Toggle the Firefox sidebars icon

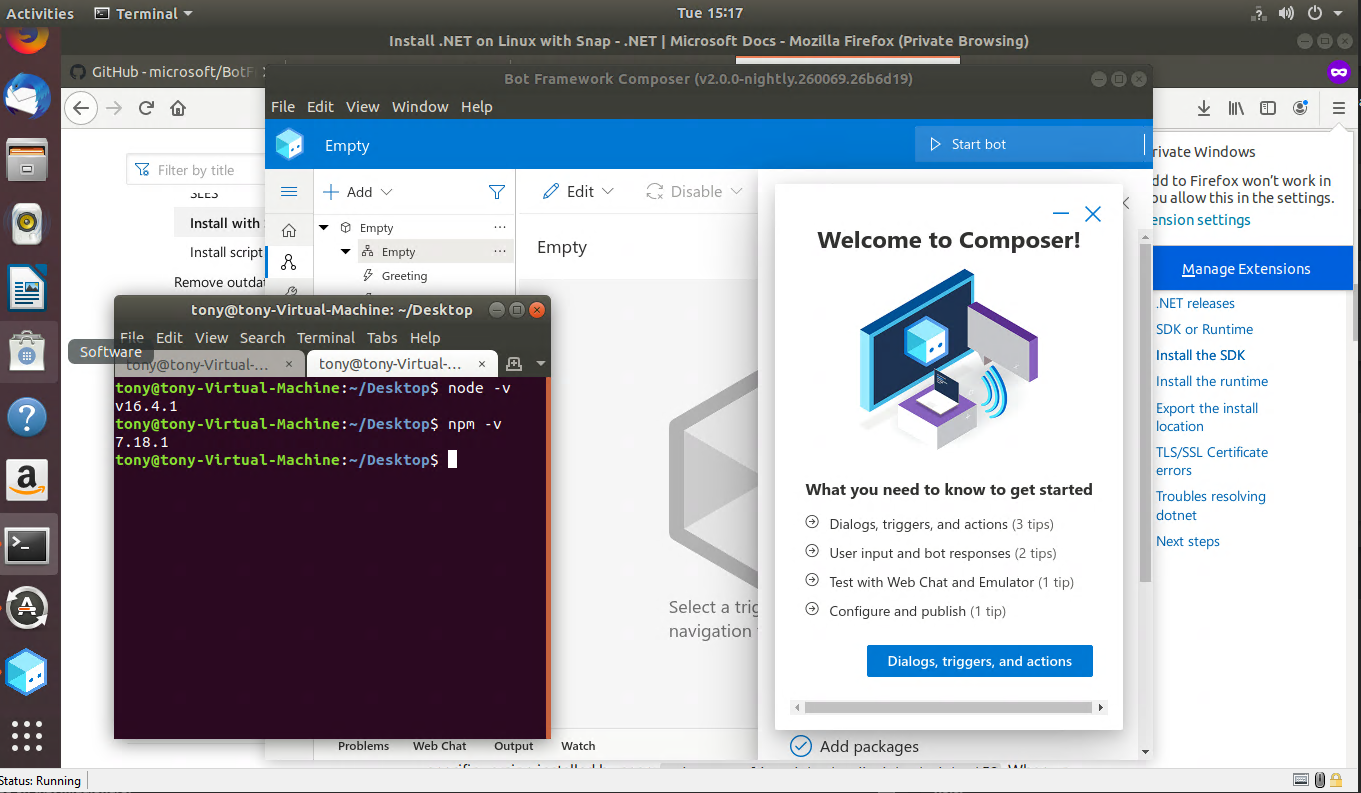[1268, 107]
